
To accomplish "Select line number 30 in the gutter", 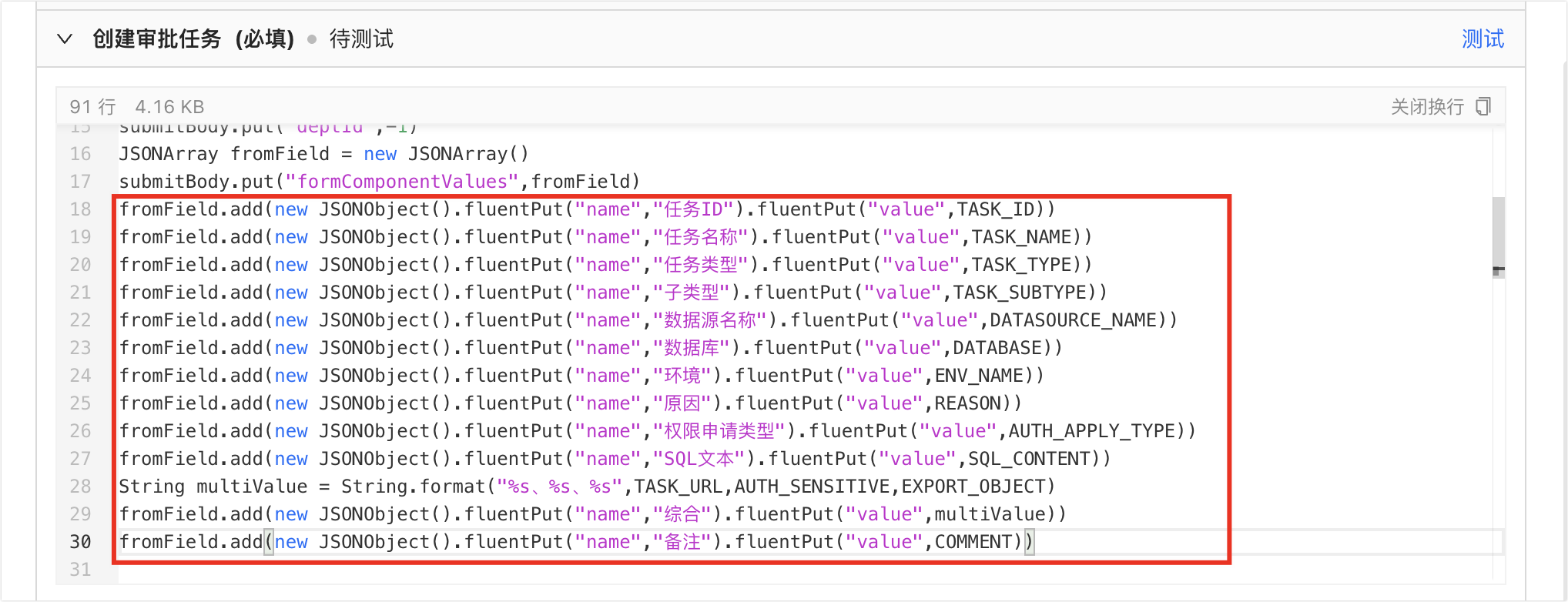I will (x=81, y=542).
